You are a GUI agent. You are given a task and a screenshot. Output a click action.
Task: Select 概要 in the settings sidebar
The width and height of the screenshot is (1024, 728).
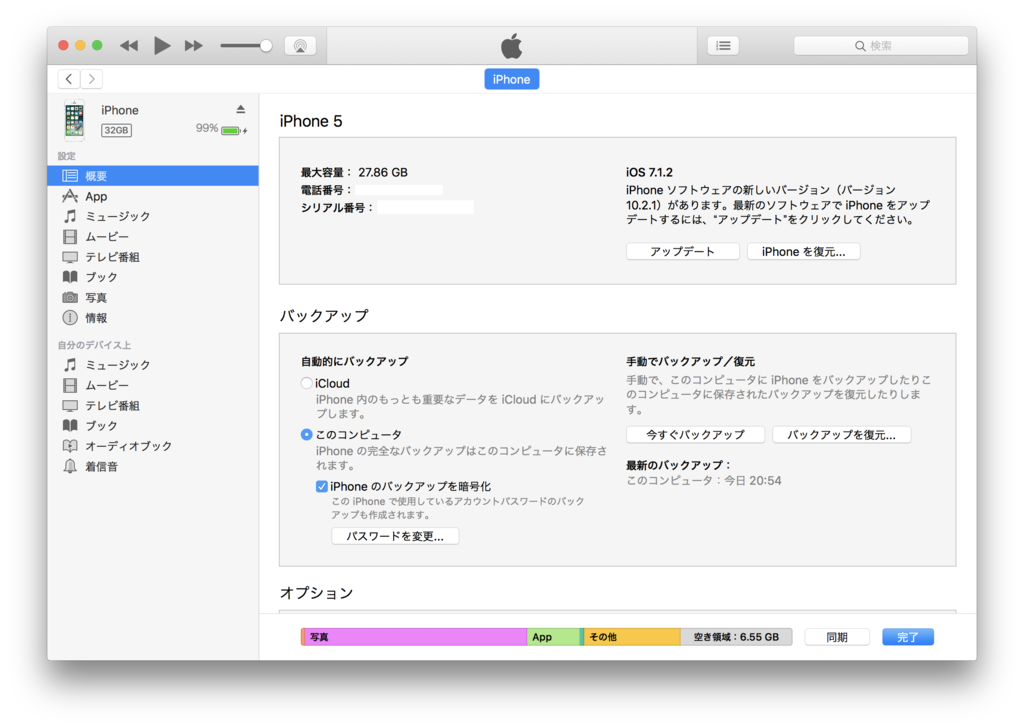(153, 176)
